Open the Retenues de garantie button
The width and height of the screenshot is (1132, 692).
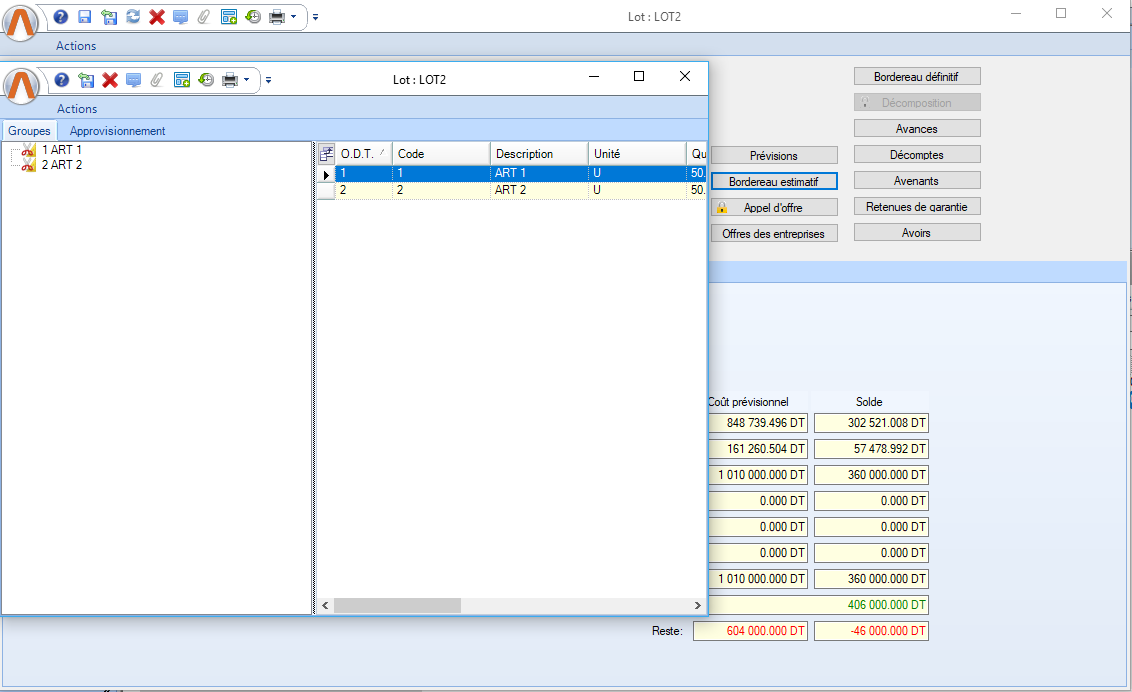tap(916, 206)
